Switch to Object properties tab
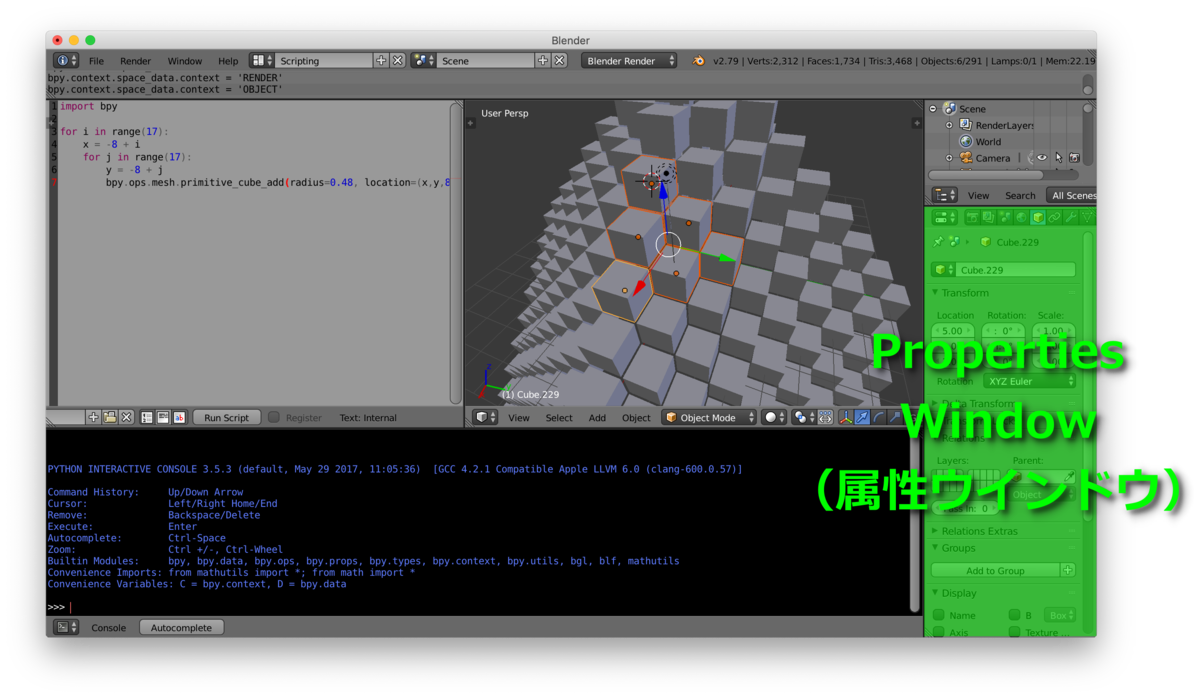This screenshot has height=698, width=1200. point(1038,217)
